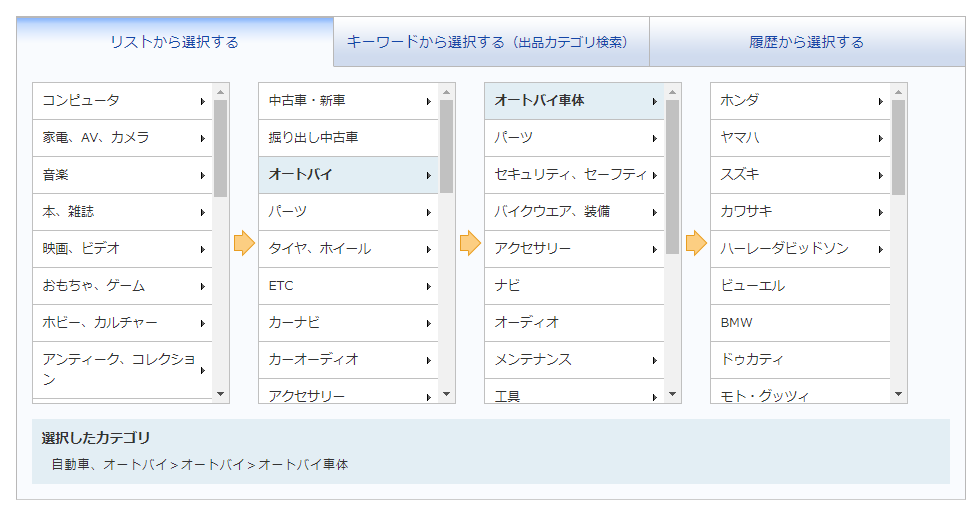This screenshot has height=512, width=971.
Task: Expand the 中古車・新車 subcategory
Action: click(349, 101)
